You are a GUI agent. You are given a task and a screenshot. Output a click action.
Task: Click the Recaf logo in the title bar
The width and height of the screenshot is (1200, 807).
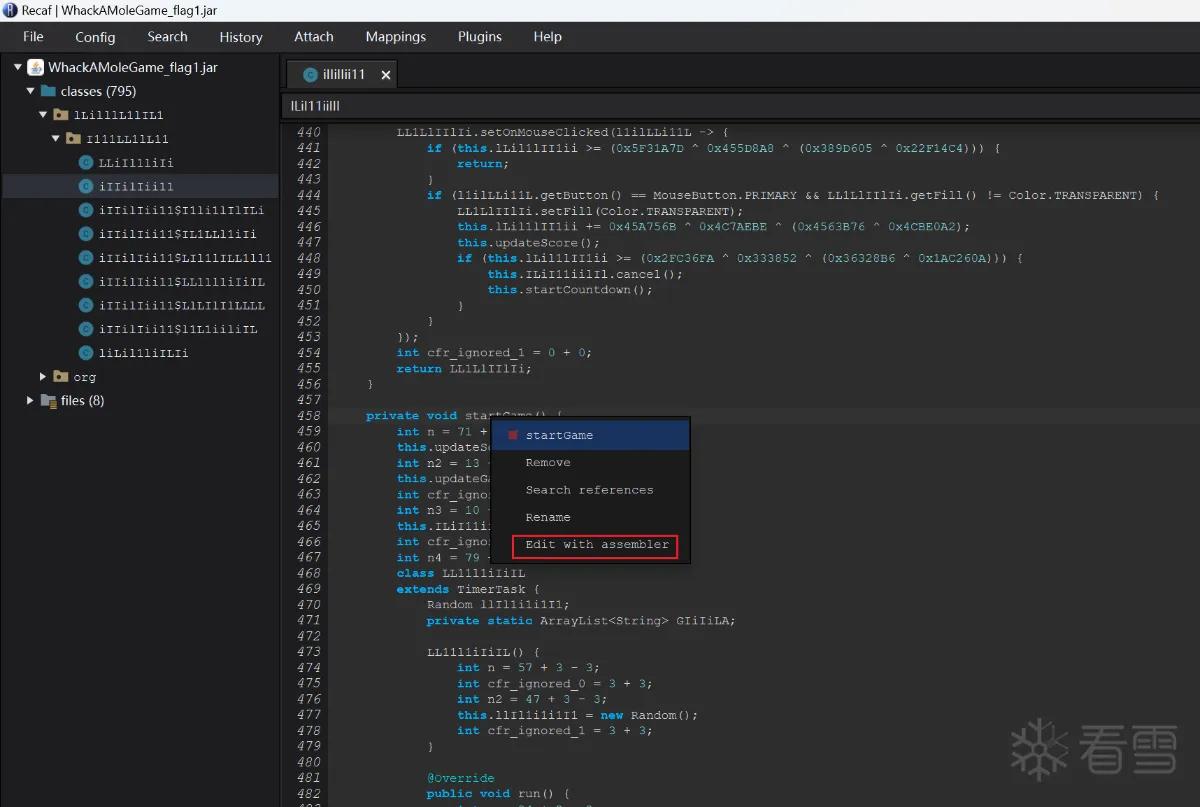click(x=9, y=10)
